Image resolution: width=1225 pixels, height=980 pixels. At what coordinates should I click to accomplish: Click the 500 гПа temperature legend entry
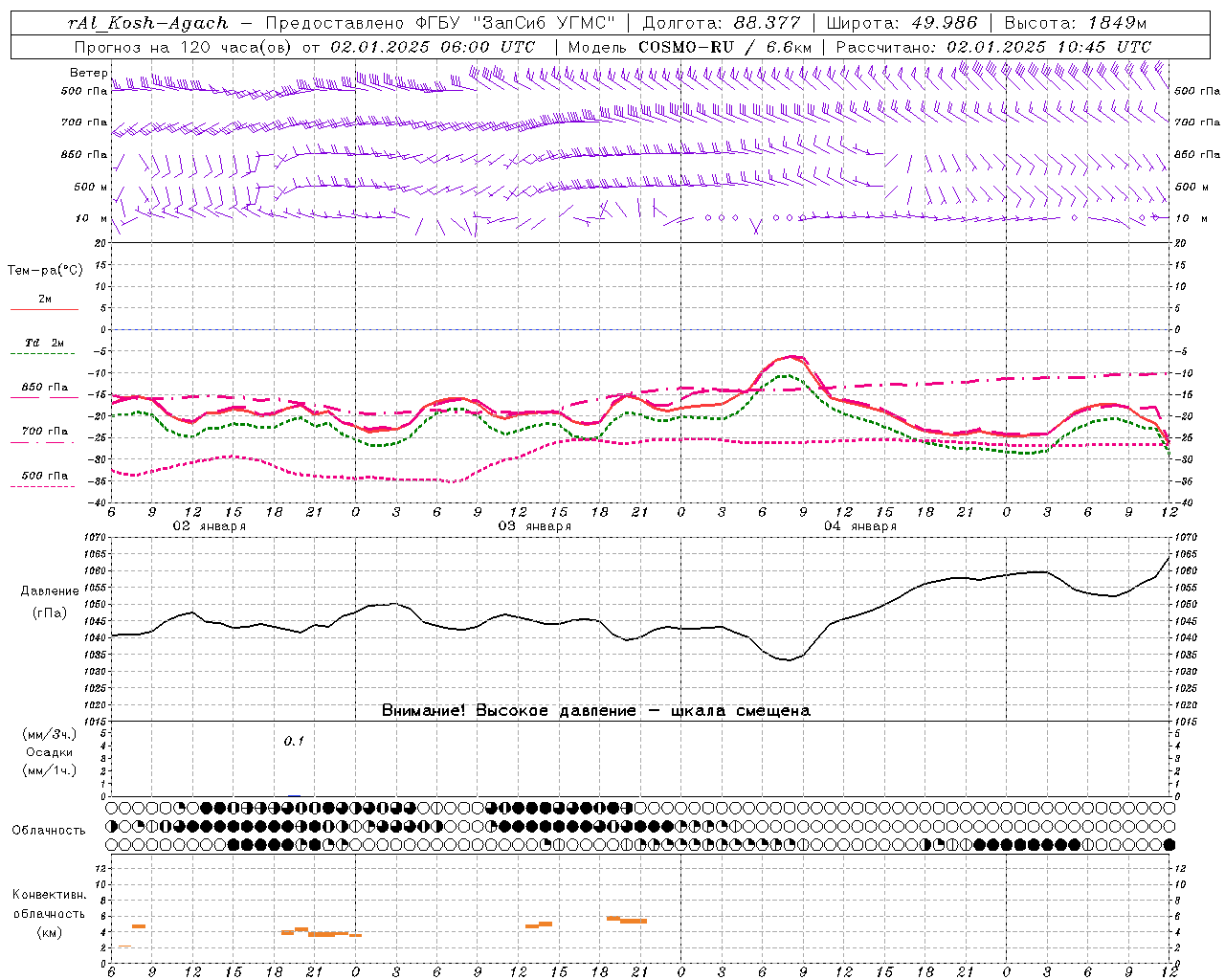click(x=44, y=476)
